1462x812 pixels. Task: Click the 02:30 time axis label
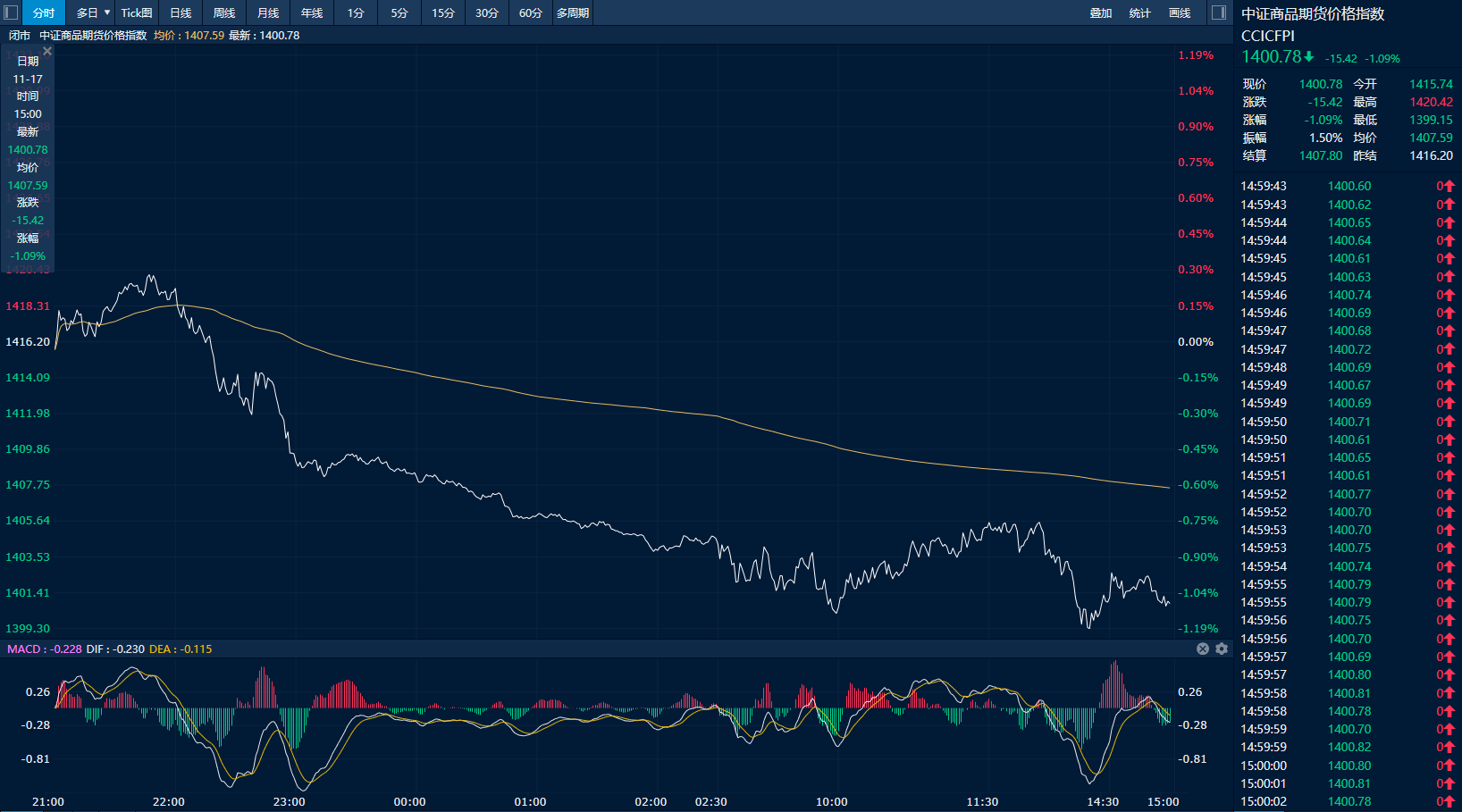click(x=711, y=802)
